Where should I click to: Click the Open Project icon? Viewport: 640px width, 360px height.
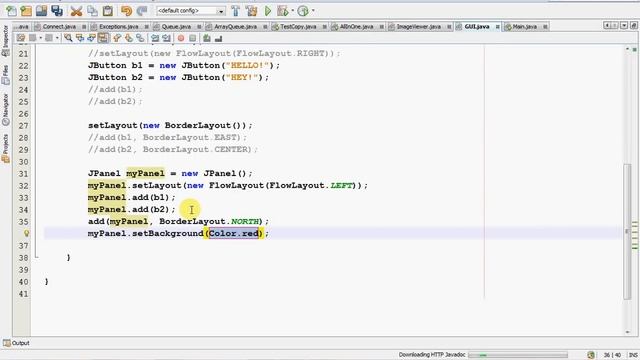(x=41, y=11)
